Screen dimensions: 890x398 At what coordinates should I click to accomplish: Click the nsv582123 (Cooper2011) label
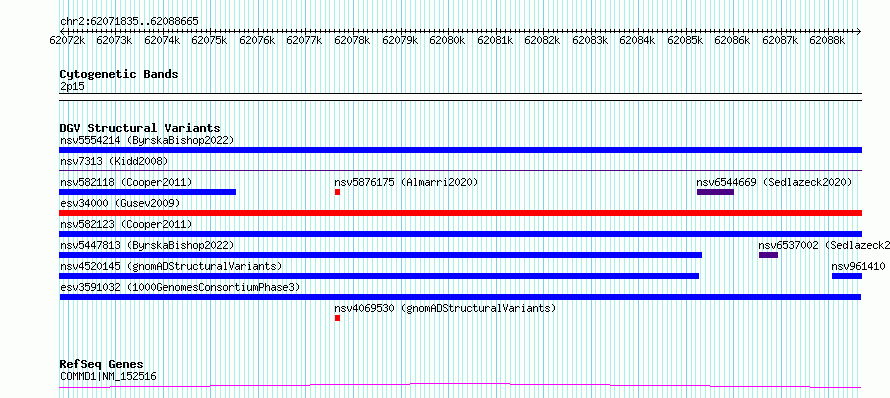pos(126,224)
